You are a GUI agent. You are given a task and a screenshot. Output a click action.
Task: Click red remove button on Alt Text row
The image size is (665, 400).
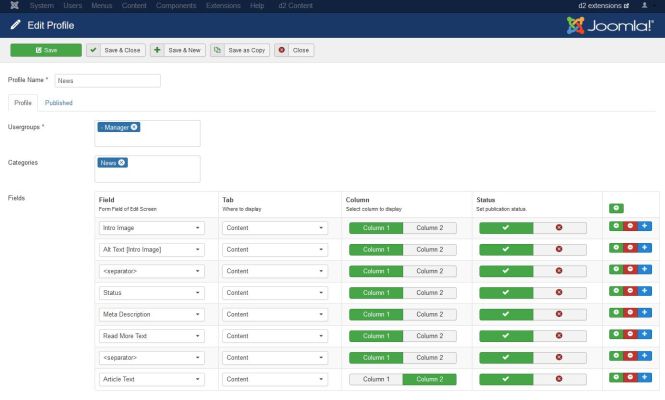630,248
